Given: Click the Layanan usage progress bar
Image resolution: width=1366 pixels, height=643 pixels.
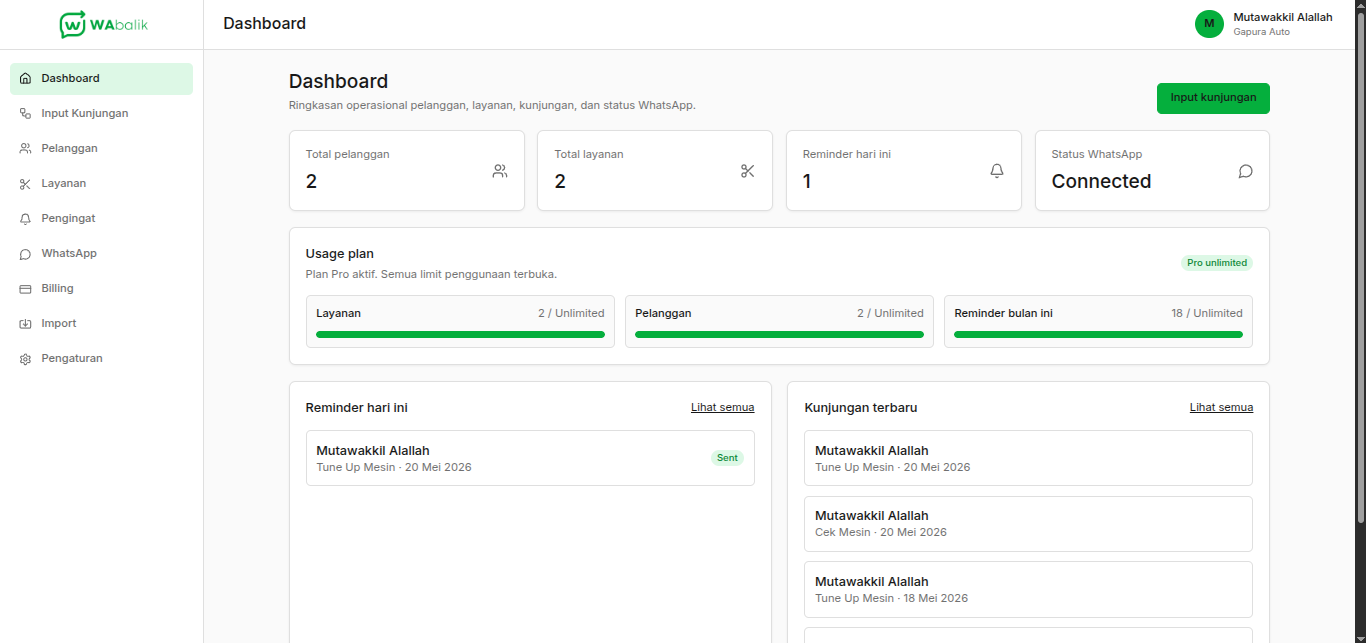Looking at the screenshot, I should pos(460,334).
